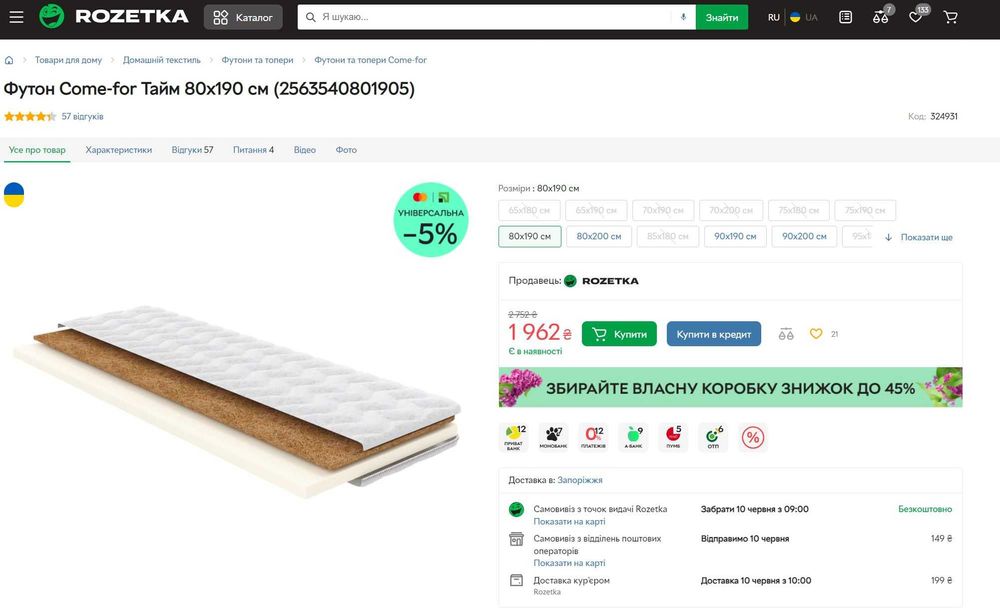Switch site language to RU
The height and width of the screenshot is (615, 1000).
[x=774, y=17]
